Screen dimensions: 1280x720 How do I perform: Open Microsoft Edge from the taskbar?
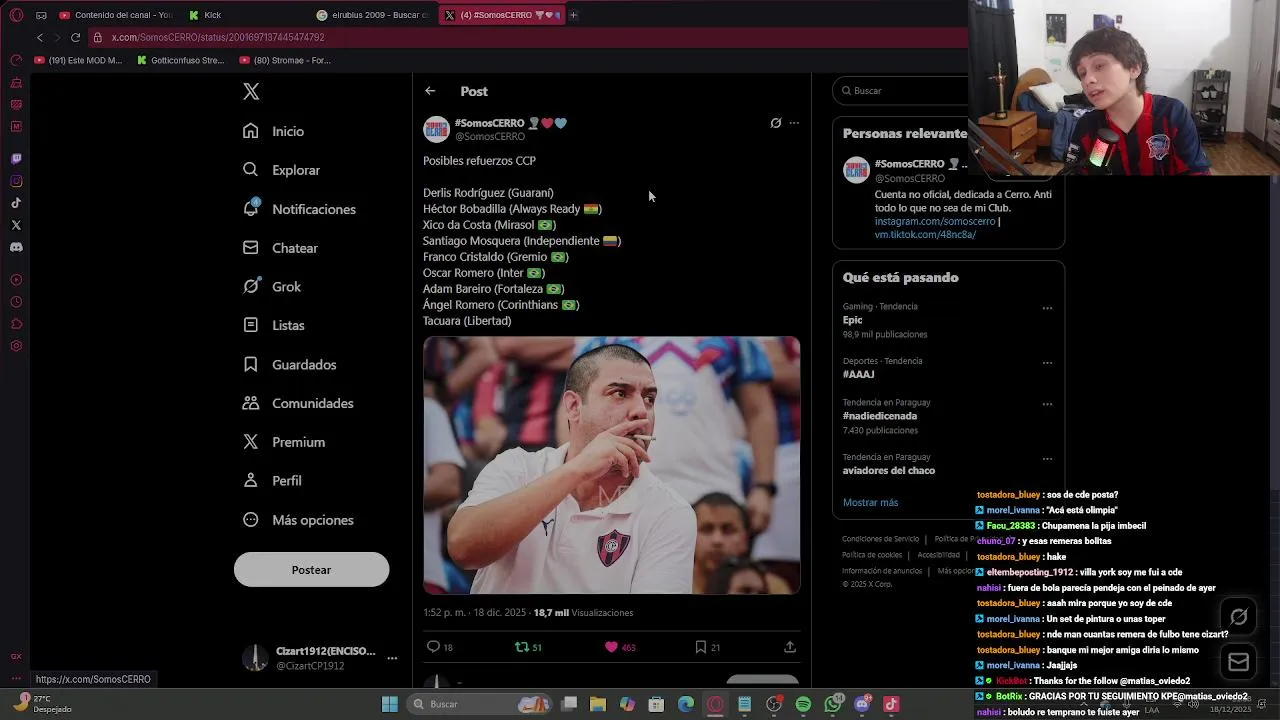click(686, 704)
